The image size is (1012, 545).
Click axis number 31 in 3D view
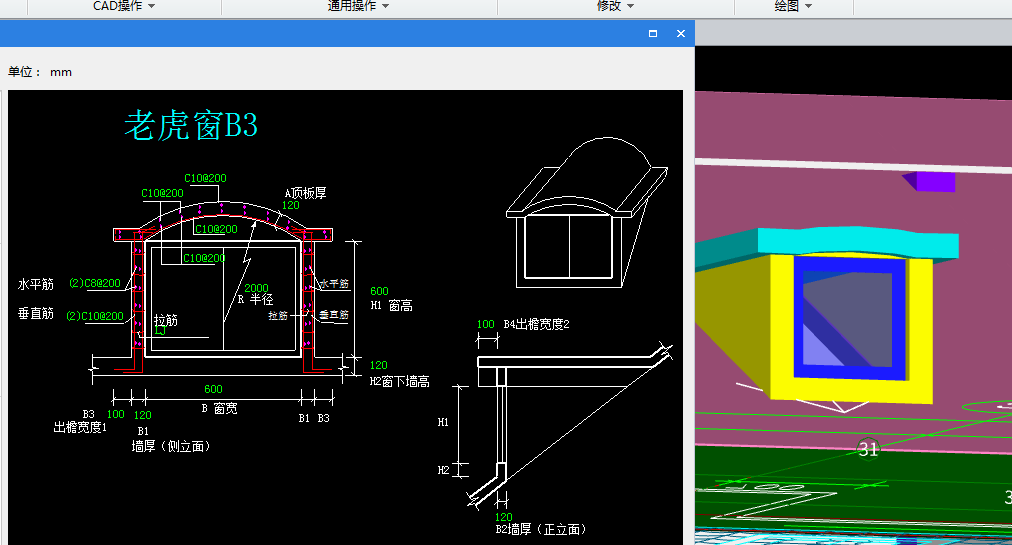[x=868, y=449]
